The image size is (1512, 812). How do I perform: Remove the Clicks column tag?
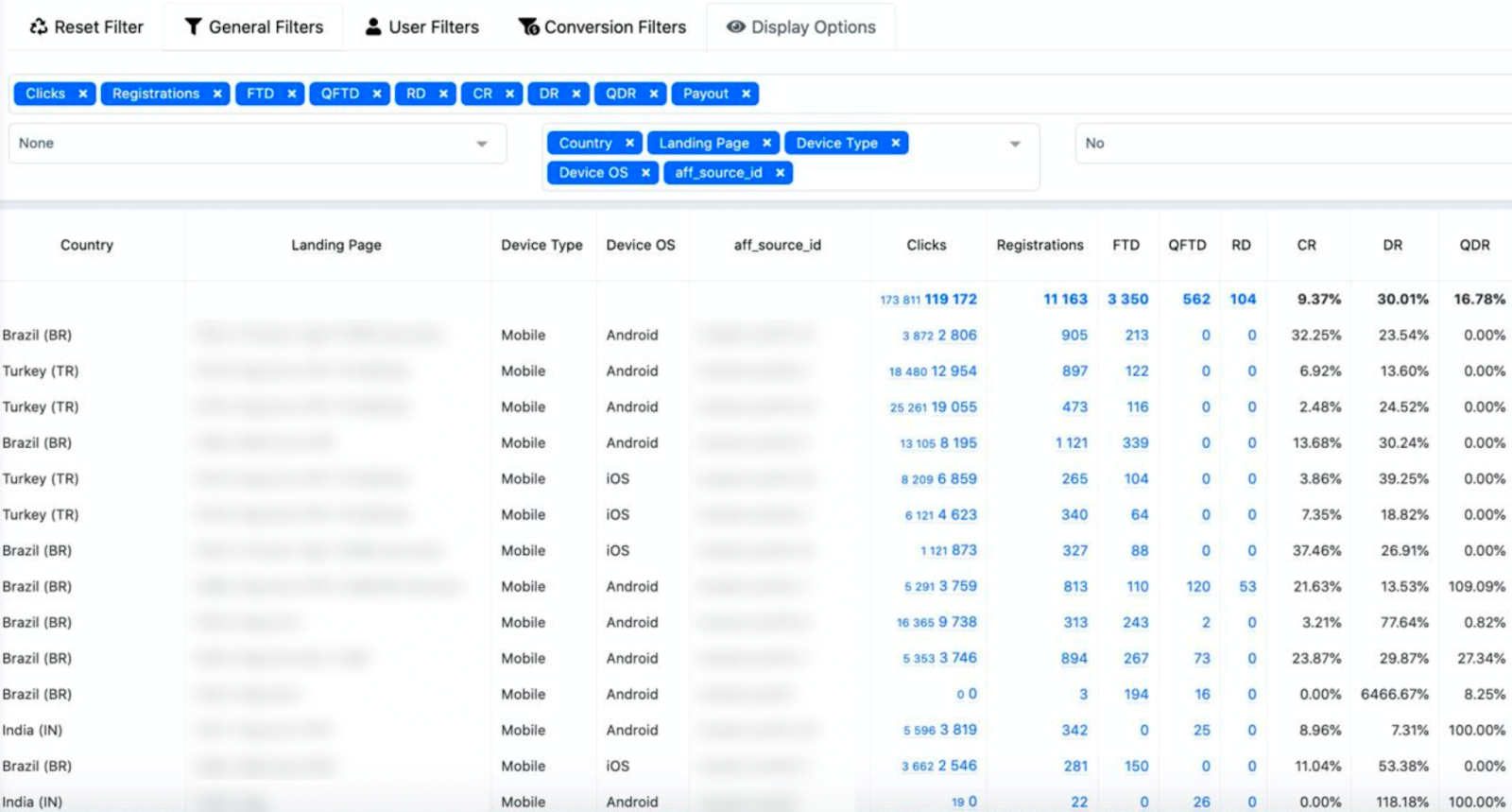point(83,94)
